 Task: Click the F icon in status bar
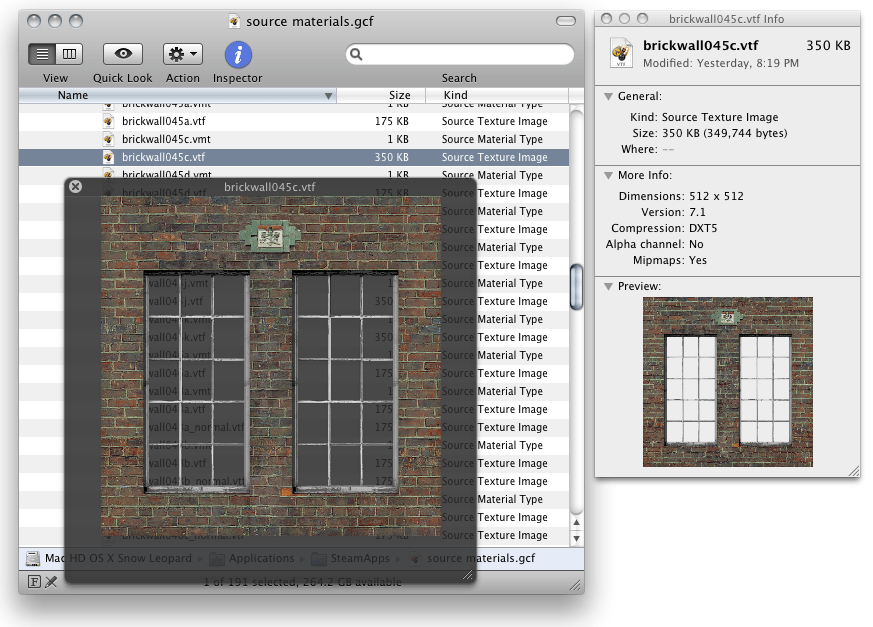coord(34,582)
